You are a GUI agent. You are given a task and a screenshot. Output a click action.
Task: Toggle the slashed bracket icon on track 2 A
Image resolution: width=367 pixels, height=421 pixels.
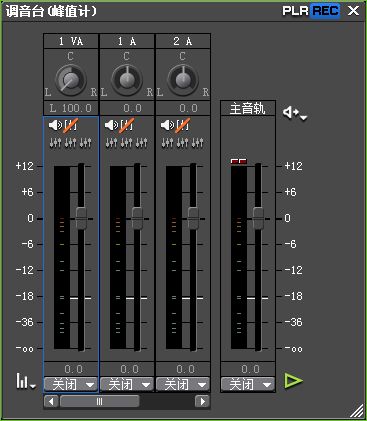click(183, 125)
